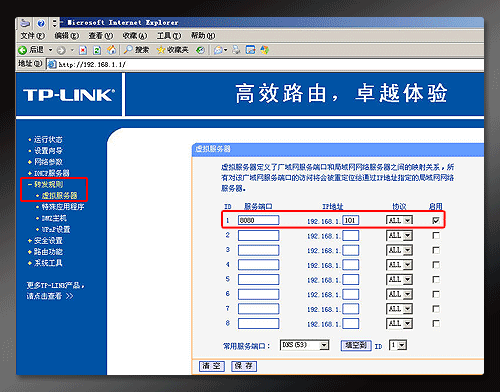This screenshot has width=500, height=392.
Task: Click the TP-LINK logo
Action: coord(69,95)
